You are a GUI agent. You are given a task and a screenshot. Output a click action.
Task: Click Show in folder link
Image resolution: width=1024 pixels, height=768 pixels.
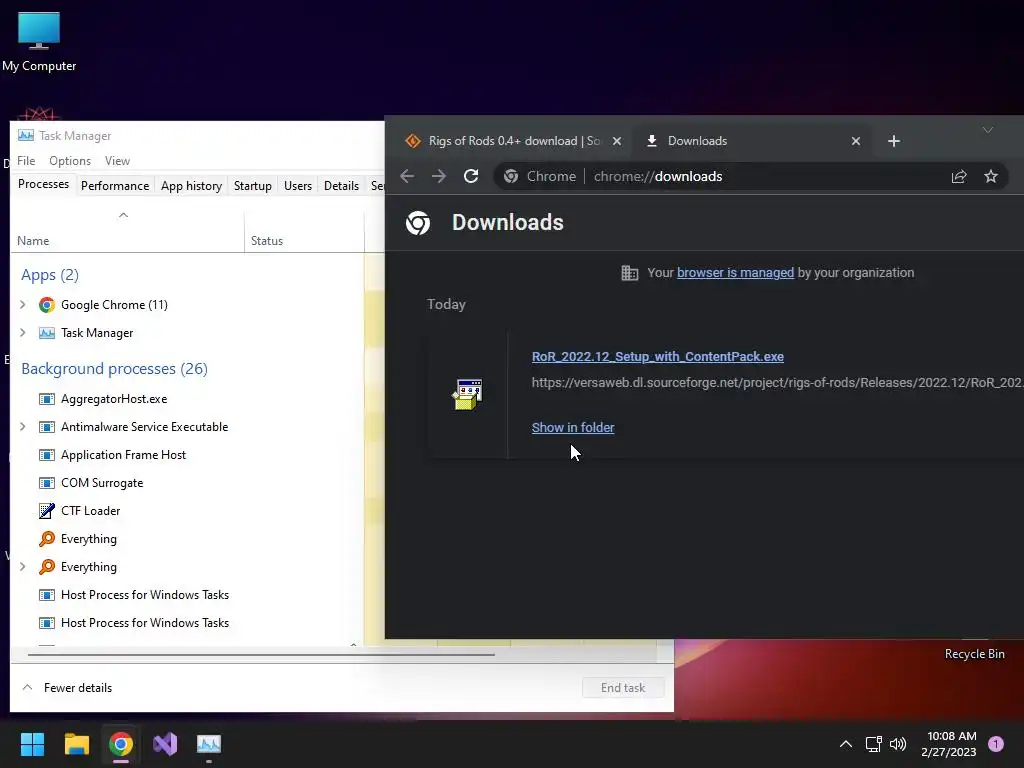[573, 428]
